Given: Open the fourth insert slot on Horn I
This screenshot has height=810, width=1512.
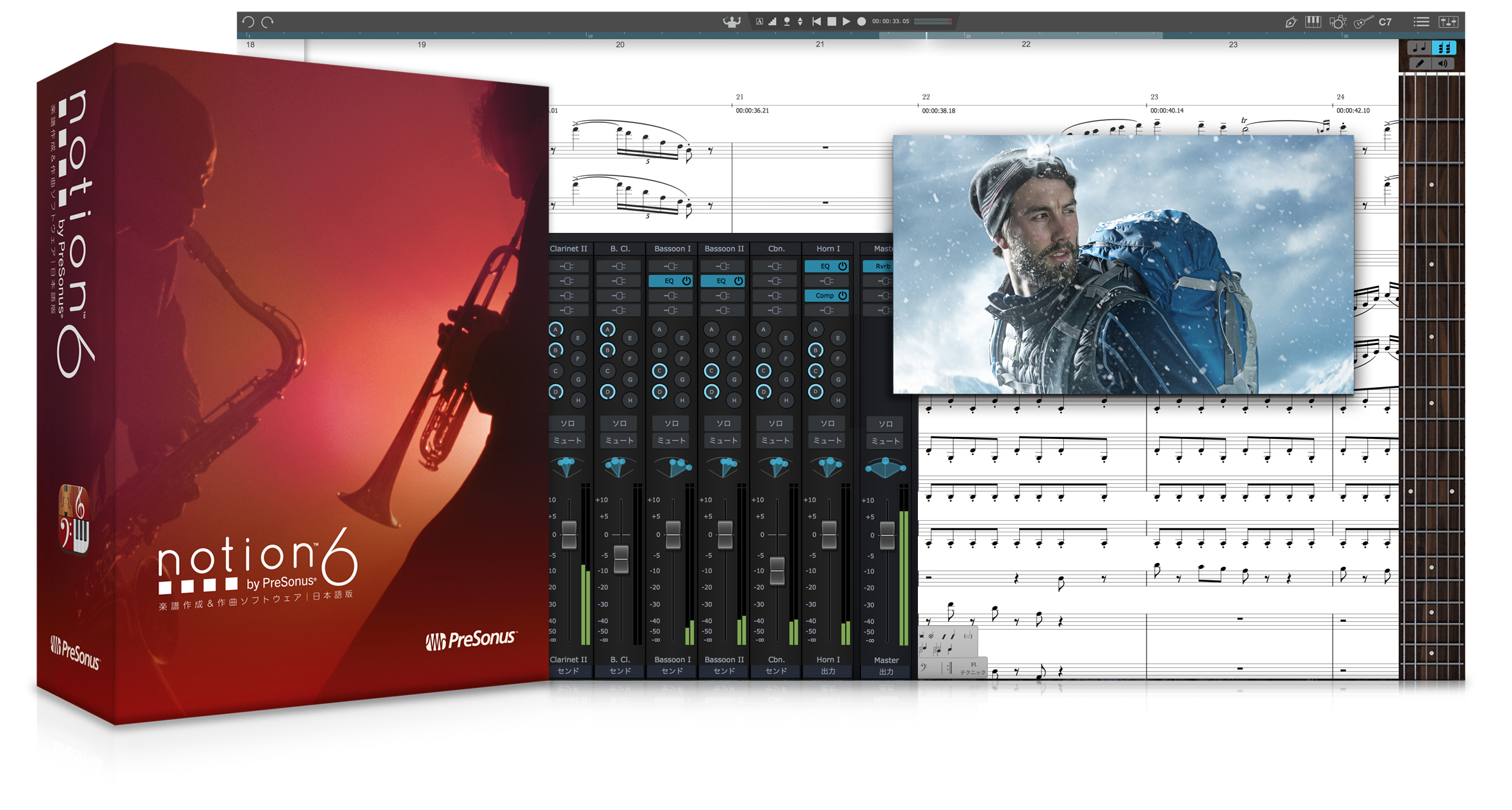Looking at the screenshot, I should click(827, 310).
